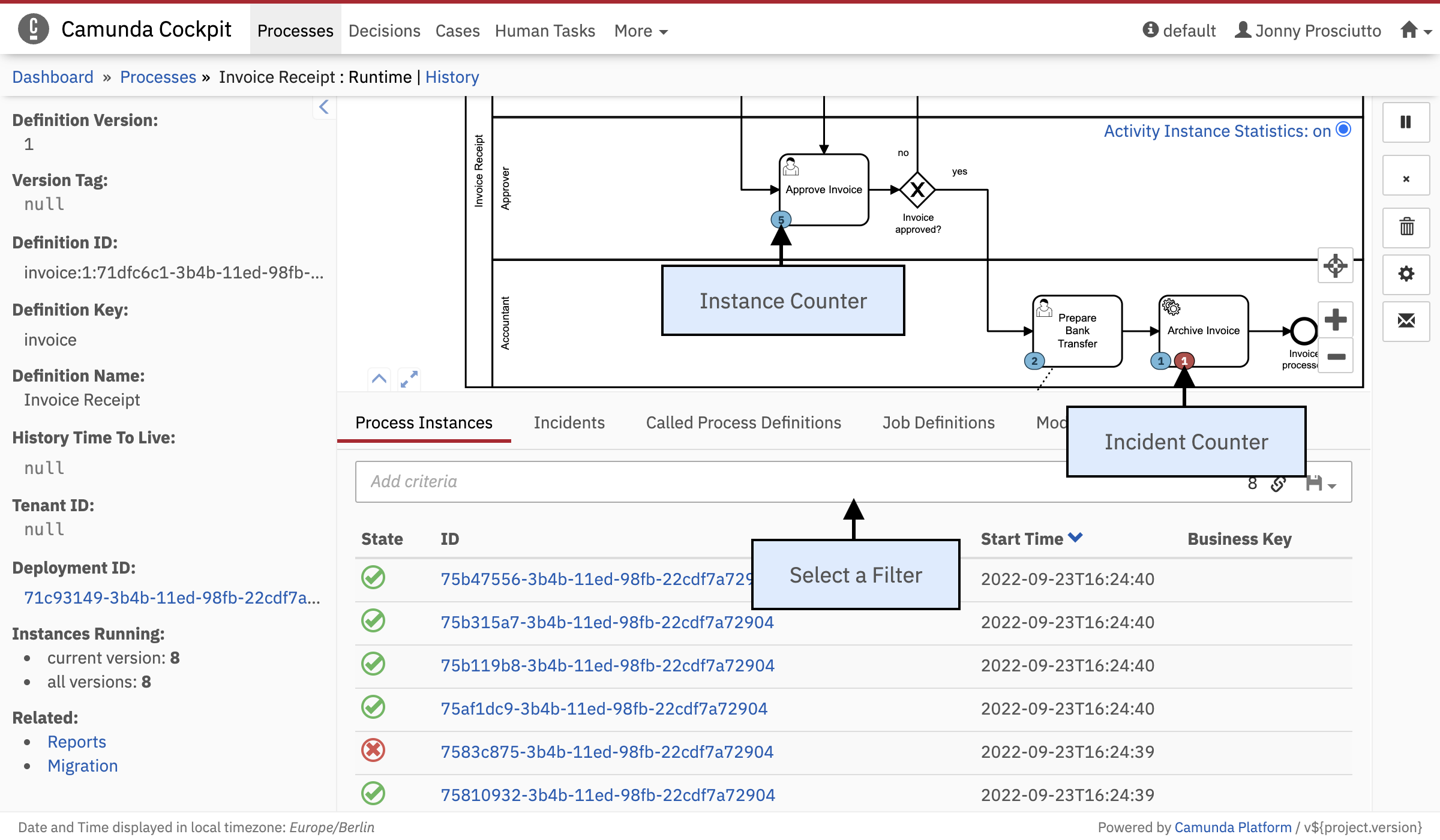Click the Invoice processed end event circle
The image size is (1440, 840).
(1303, 331)
